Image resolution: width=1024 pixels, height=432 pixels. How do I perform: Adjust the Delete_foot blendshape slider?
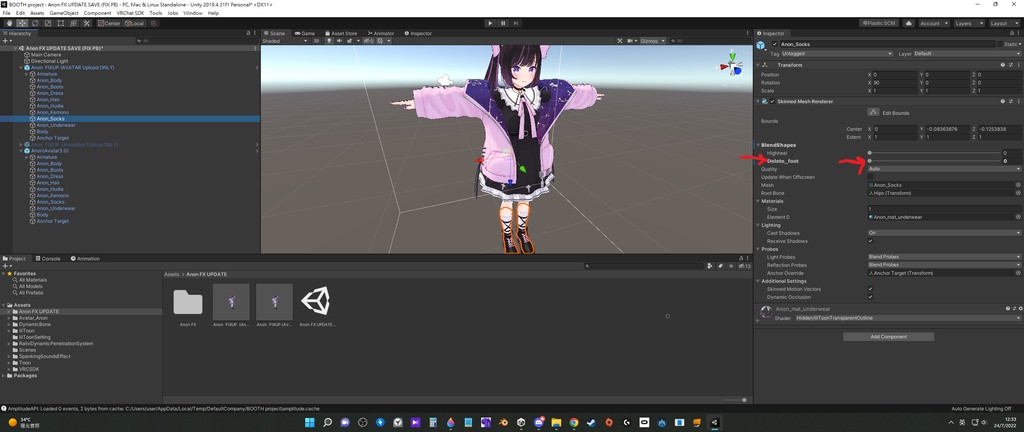[933, 161]
